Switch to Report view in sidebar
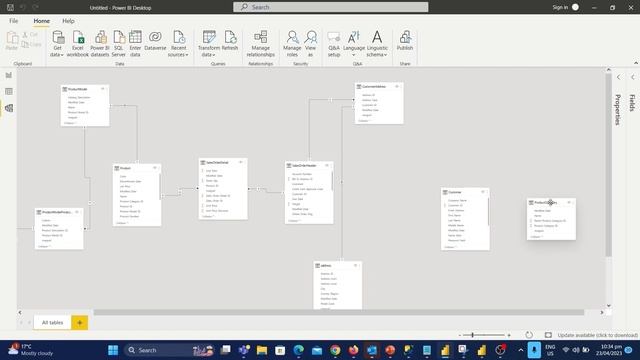The width and height of the screenshot is (640, 360). pos(9,75)
